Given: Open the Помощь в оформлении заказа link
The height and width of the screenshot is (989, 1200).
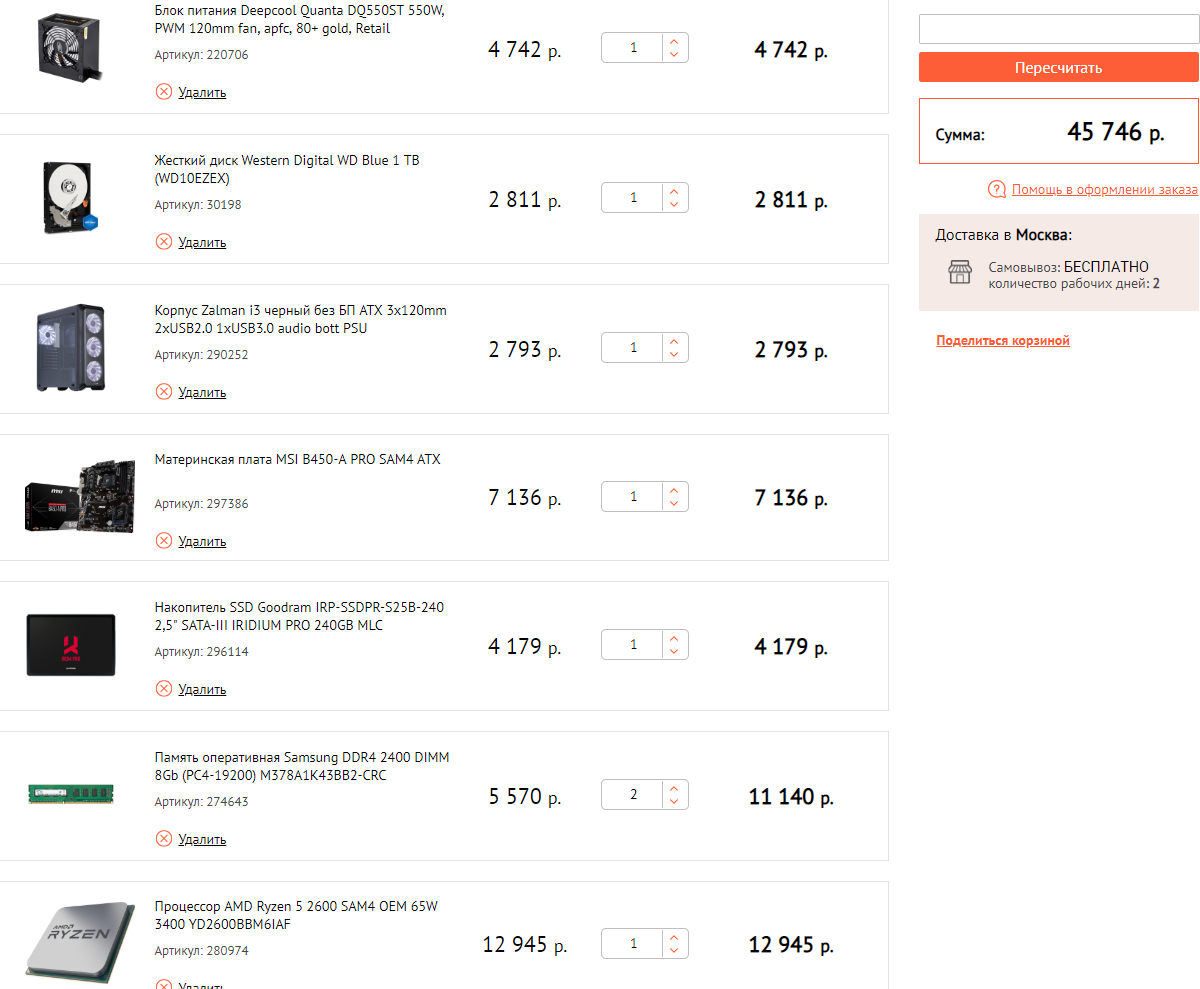Looking at the screenshot, I should click(1104, 189).
